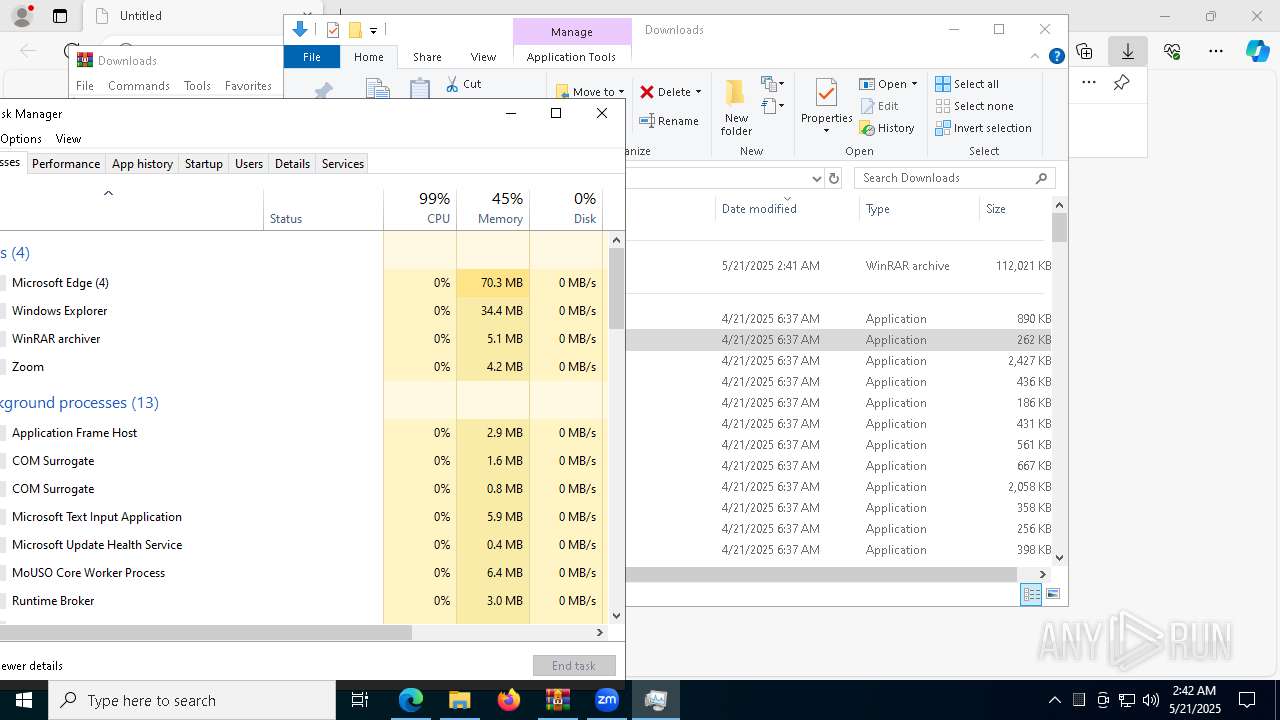Click Task Manager vertical scrollbar thumb
The height and width of the screenshot is (720, 1280).
click(617, 288)
